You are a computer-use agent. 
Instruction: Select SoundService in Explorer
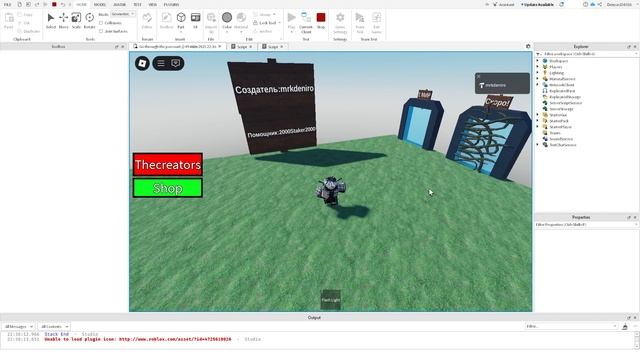tap(561, 139)
